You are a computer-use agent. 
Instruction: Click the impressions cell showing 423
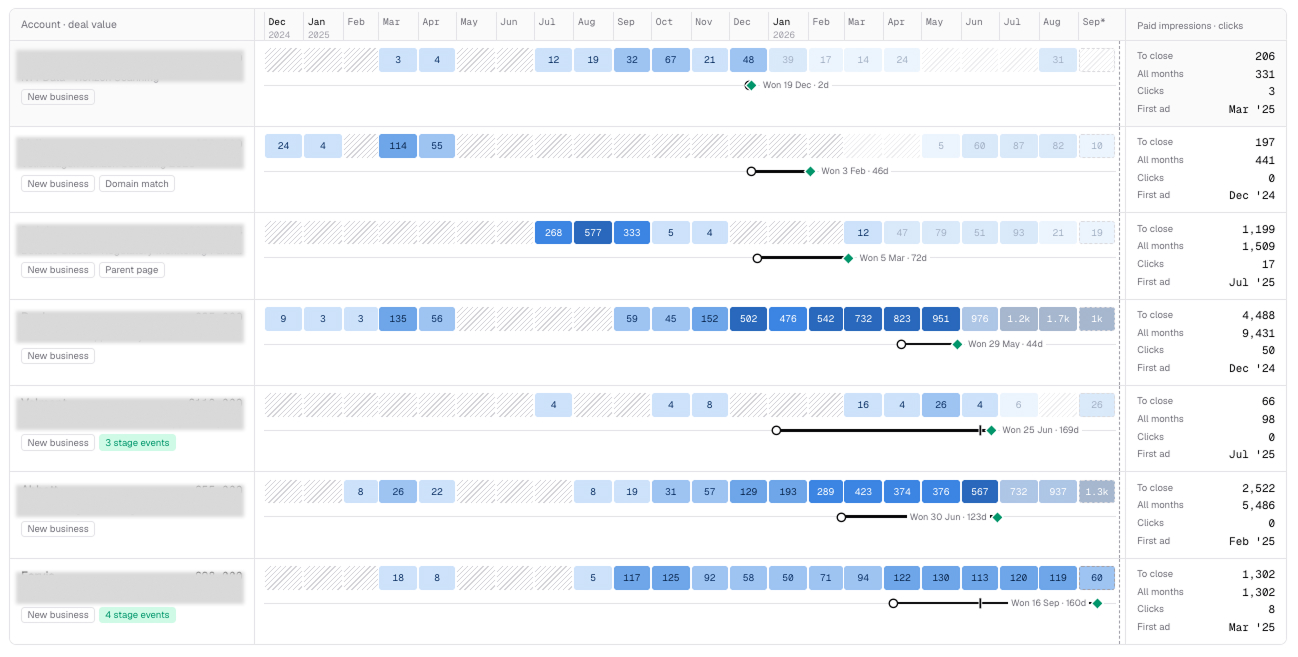tap(863, 492)
